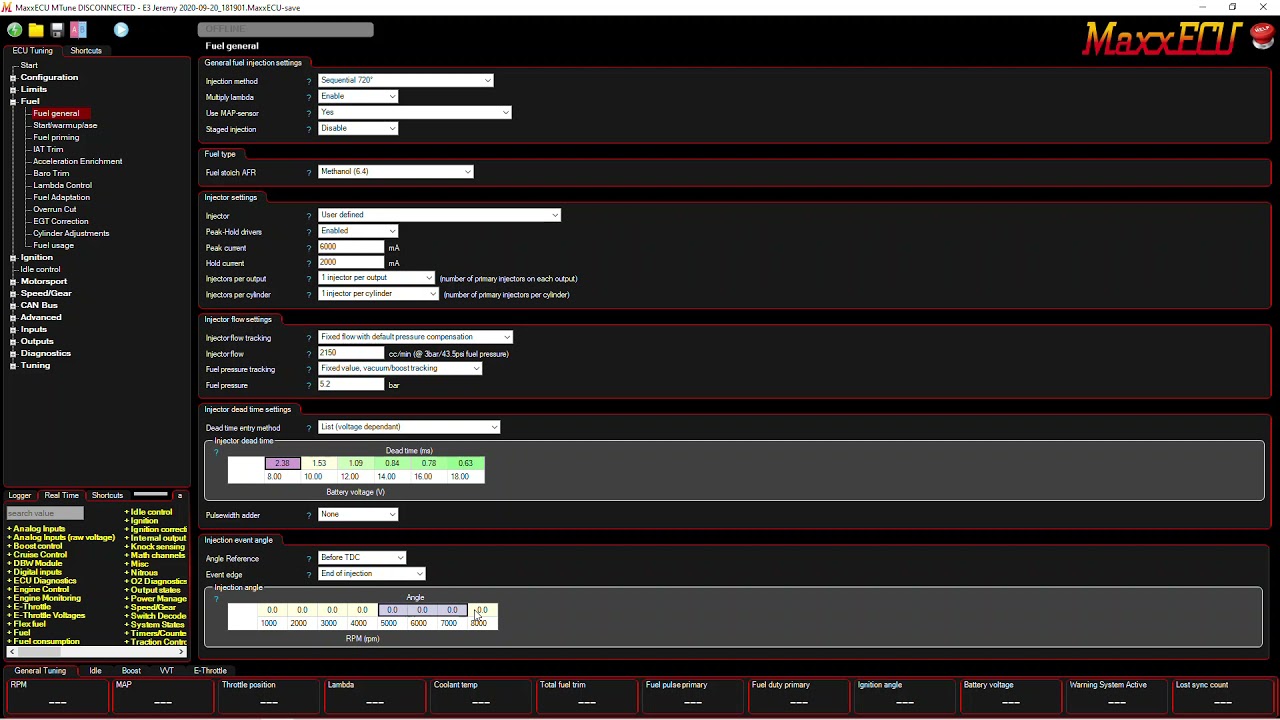Click the help question mark for Peak current
The width and height of the screenshot is (1280, 720).
pos(309,247)
